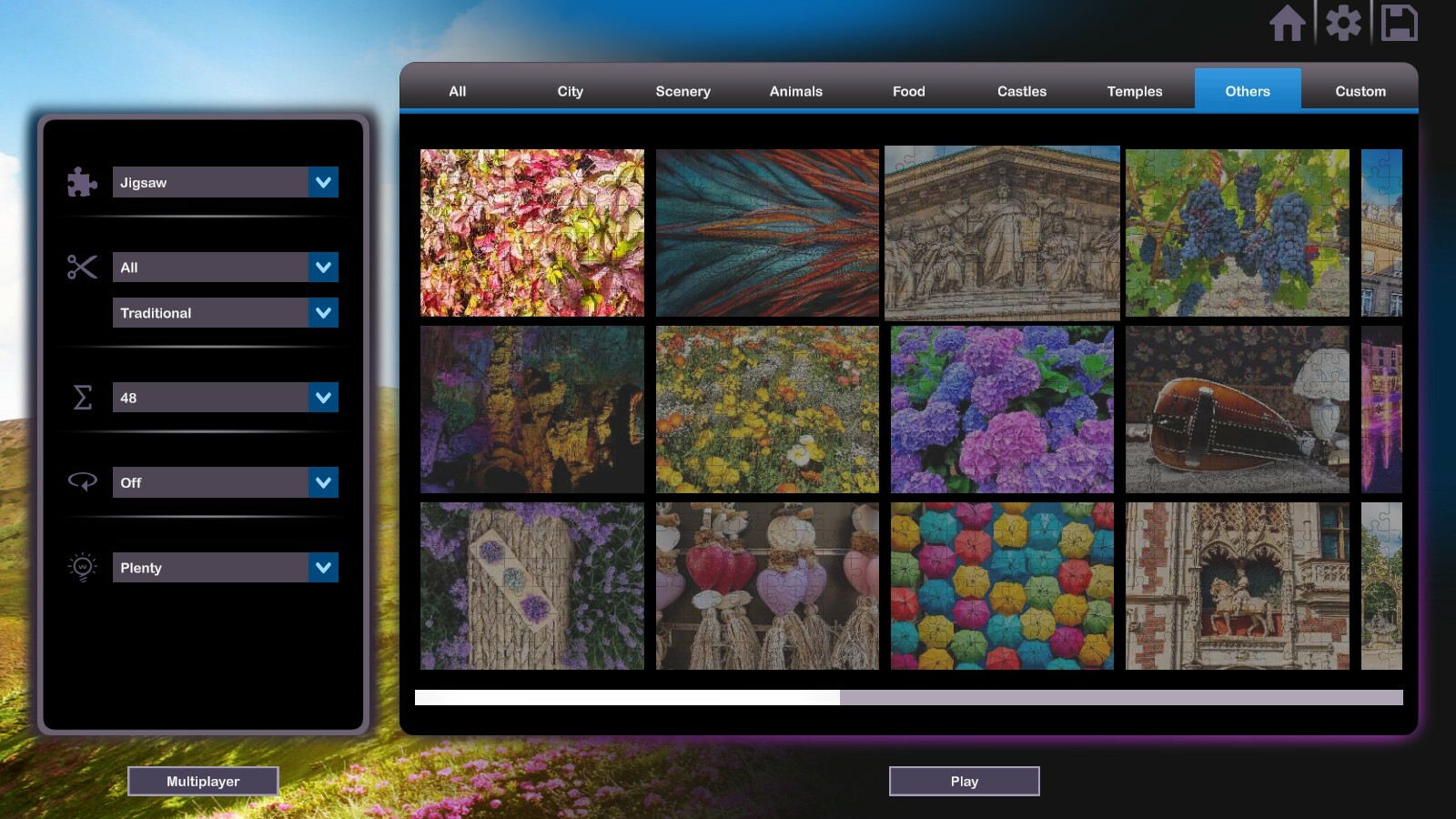Open Multiplayer mode

(203, 781)
